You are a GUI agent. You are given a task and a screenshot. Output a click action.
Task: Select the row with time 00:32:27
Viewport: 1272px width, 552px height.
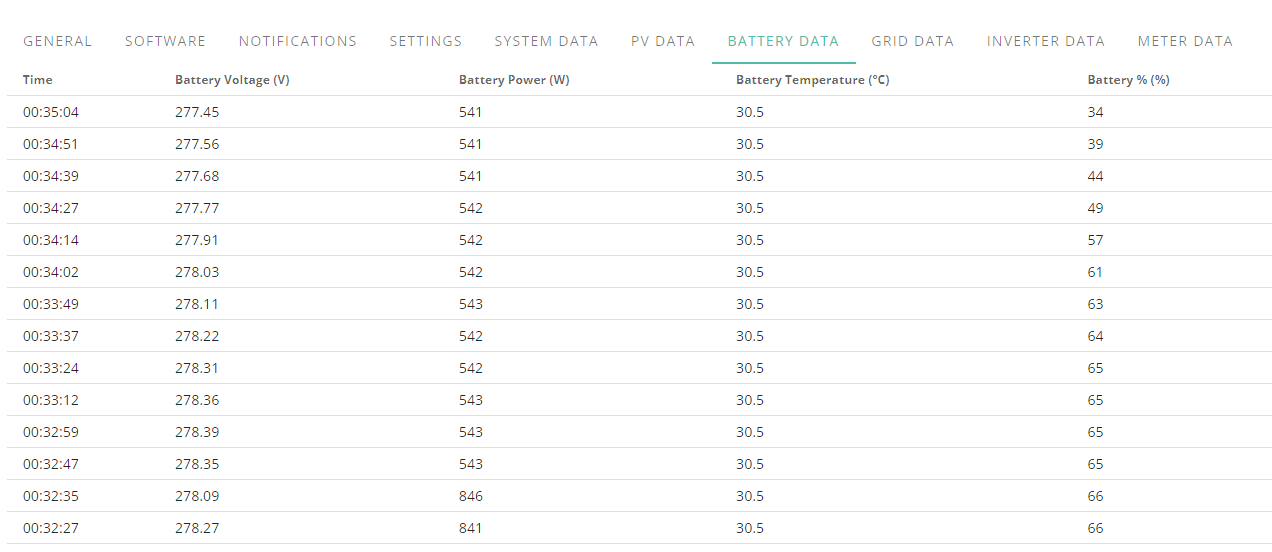pos(639,528)
